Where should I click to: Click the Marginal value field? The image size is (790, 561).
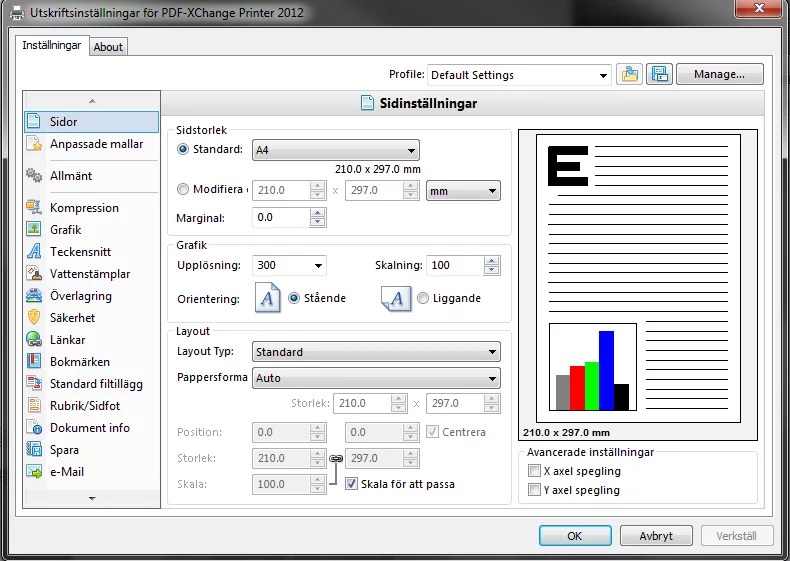click(281, 217)
